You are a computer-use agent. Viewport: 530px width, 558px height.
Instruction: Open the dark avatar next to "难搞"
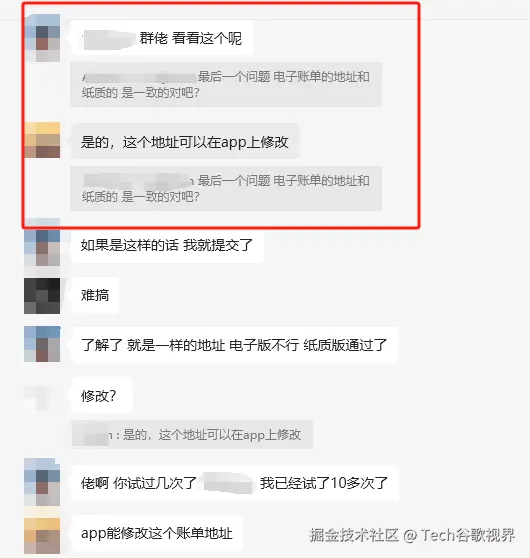pos(42,296)
